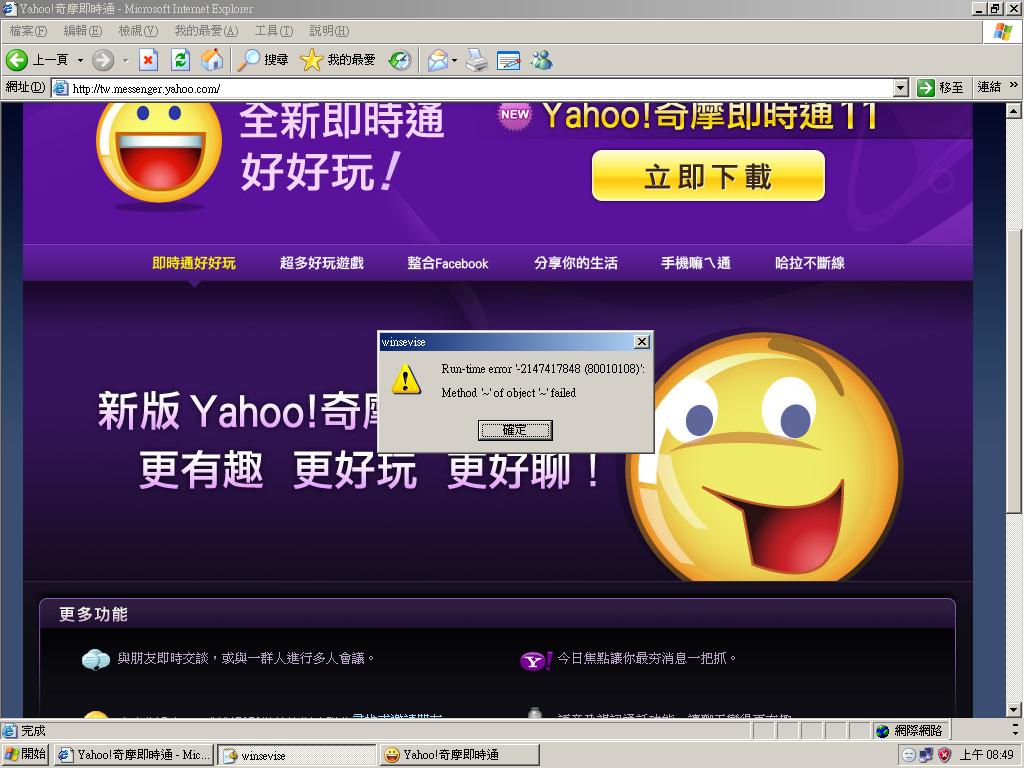Switch to the Yahoo!奇摩即時通 - Mic... taskbar window

(x=134, y=755)
